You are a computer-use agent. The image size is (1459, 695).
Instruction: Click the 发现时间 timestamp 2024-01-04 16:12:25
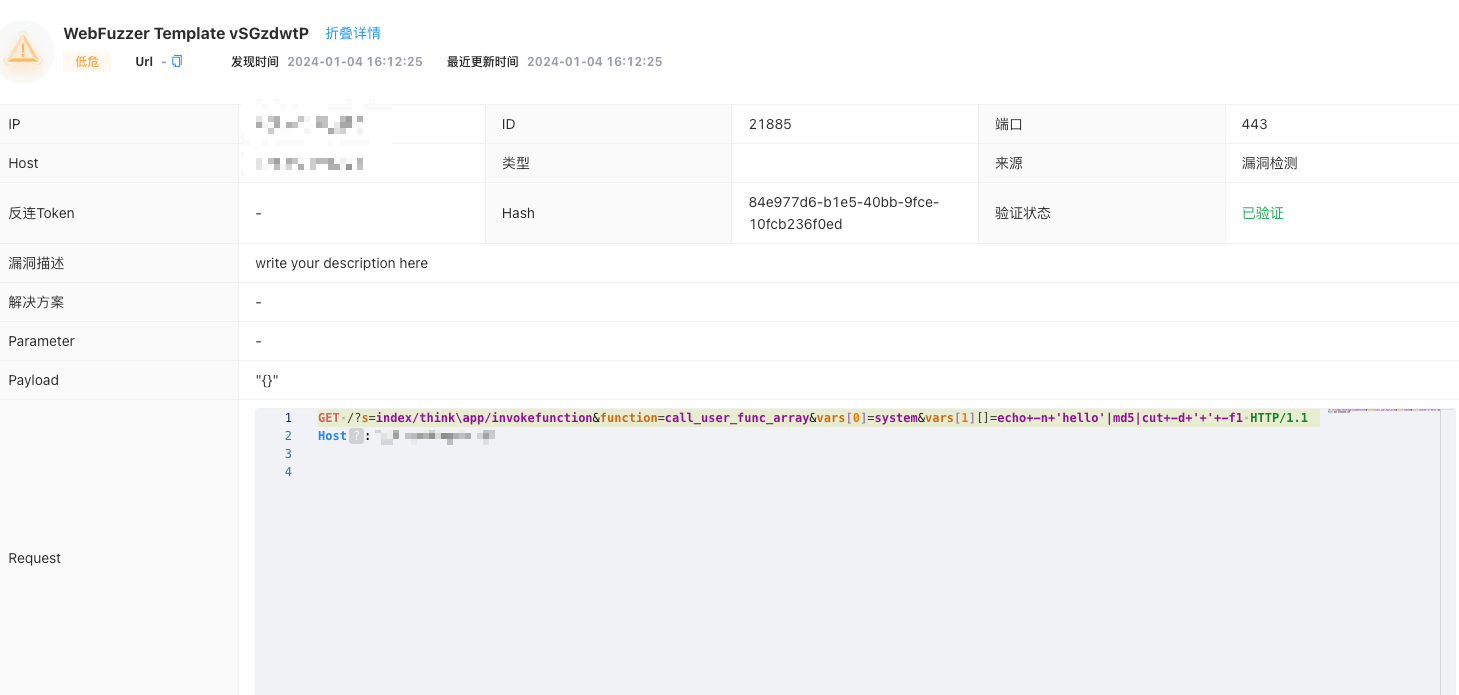[x=355, y=62]
